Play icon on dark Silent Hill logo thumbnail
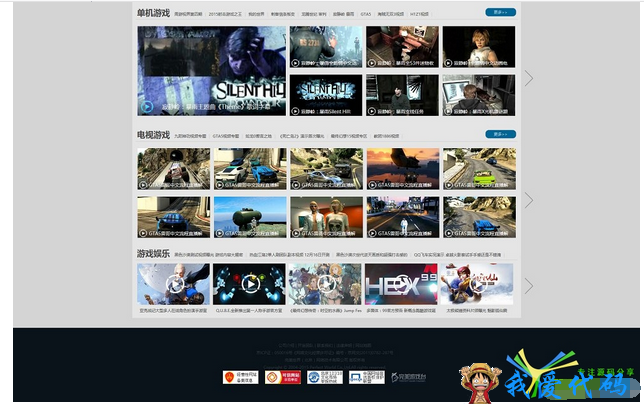Screen dimensions: 644x409 (295, 111)
